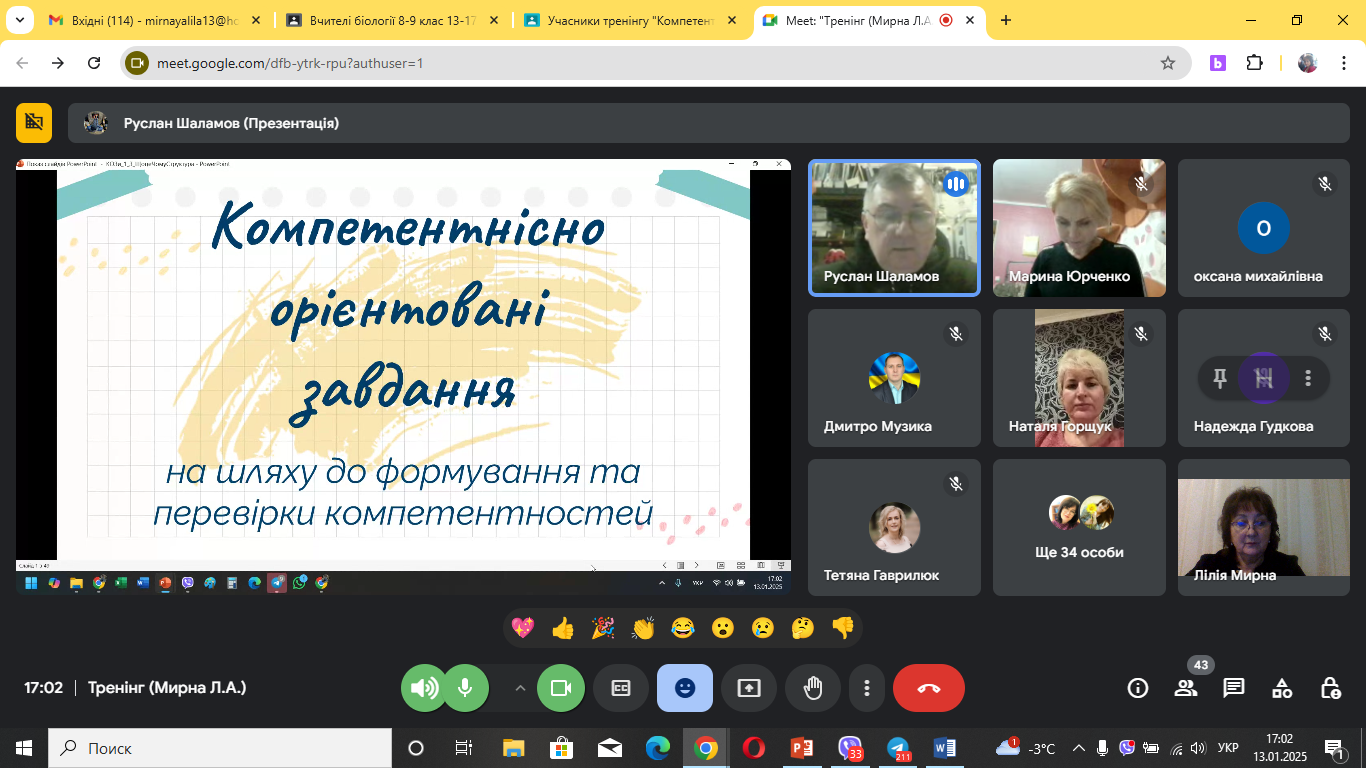
Task: Open more options three-dot menu in call bar
Action: tap(867, 688)
